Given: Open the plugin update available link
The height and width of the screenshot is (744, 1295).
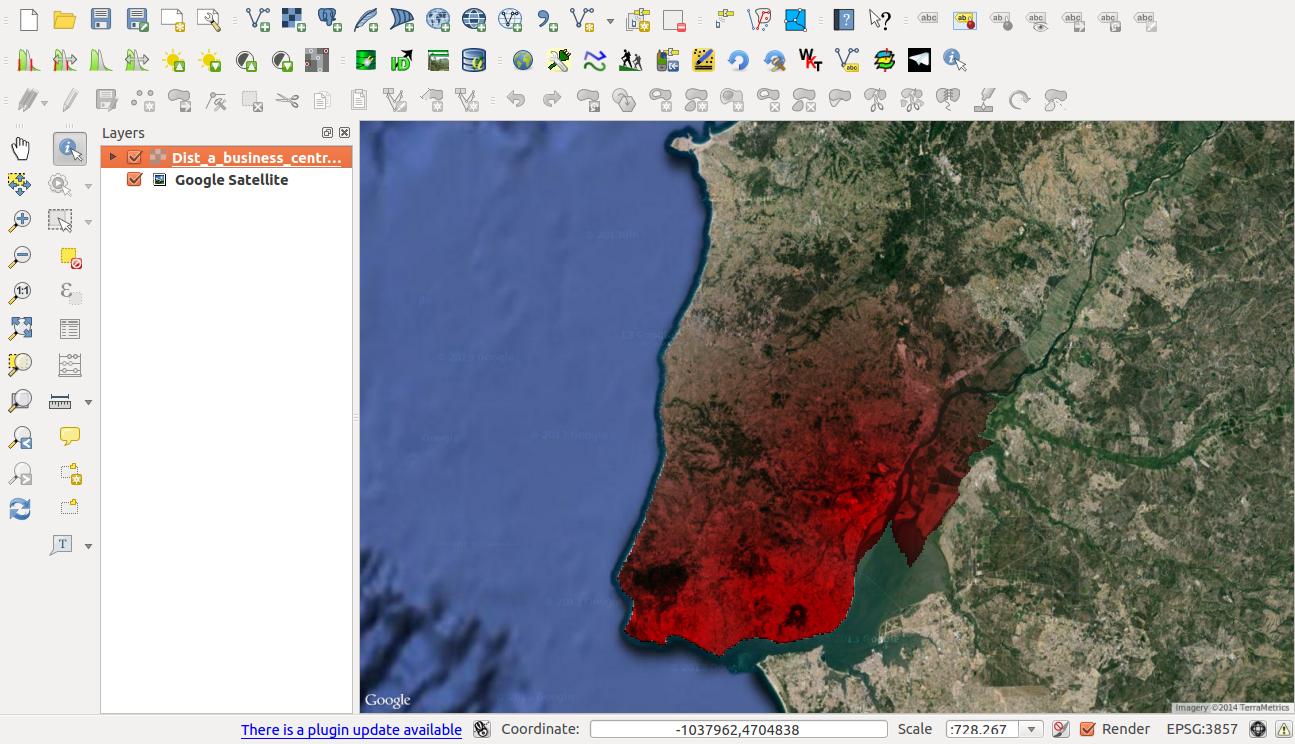Looking at the screenshot, I should (x=351, y=730).
